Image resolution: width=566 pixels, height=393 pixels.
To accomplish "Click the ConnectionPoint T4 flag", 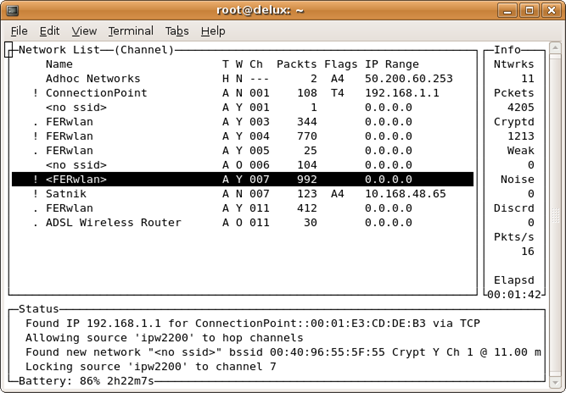I will [x=337, y=93].
